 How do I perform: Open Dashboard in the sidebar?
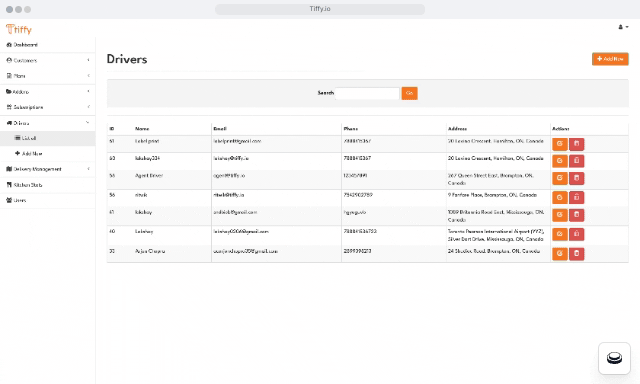(47, 45)
